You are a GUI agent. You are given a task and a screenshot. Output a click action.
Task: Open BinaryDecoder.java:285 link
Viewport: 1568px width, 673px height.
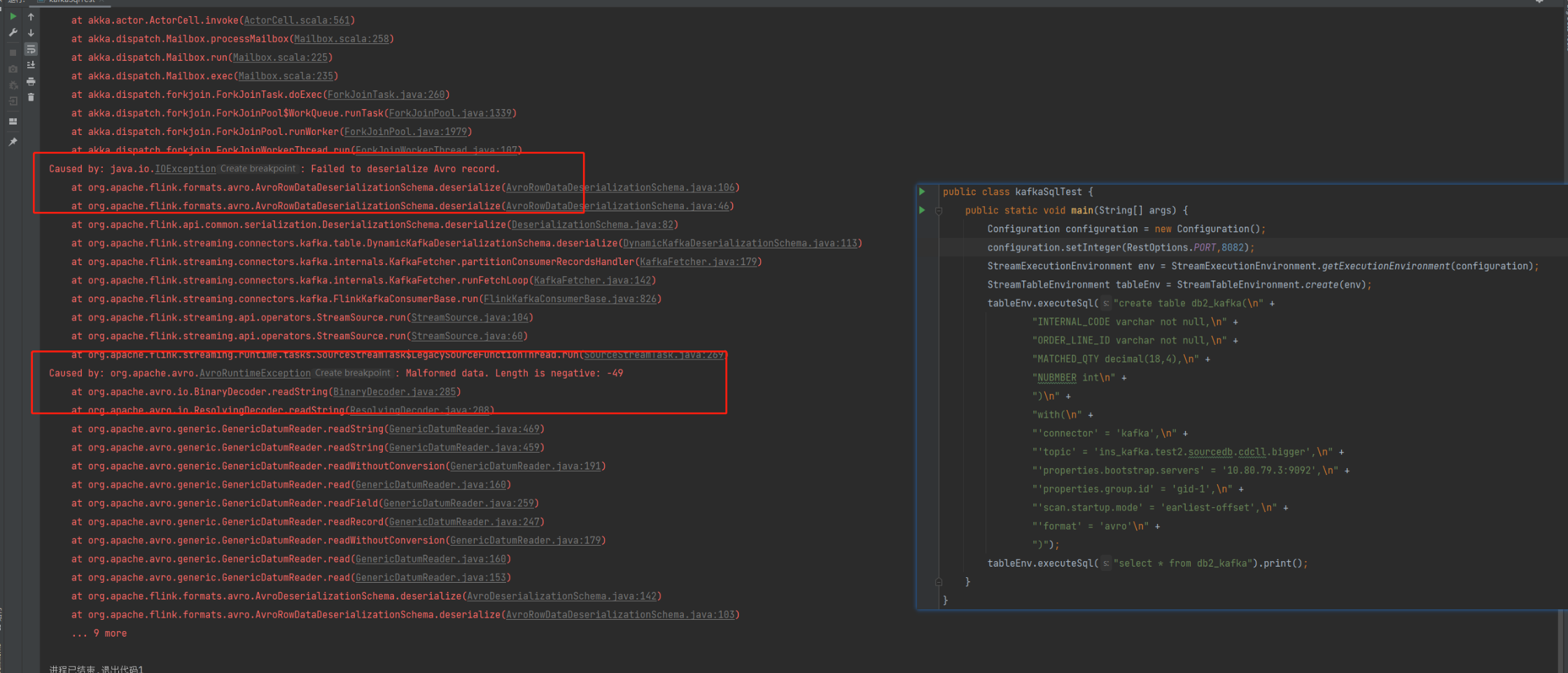(x=395, y=392)
